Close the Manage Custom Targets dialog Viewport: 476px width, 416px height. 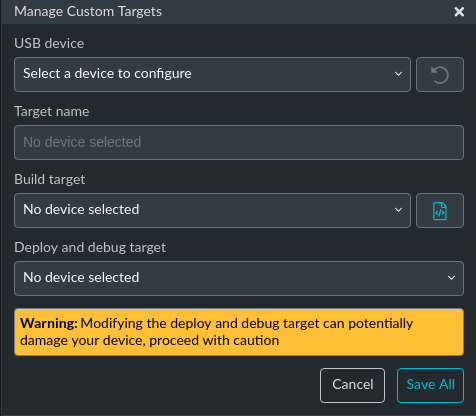(459, 12)
